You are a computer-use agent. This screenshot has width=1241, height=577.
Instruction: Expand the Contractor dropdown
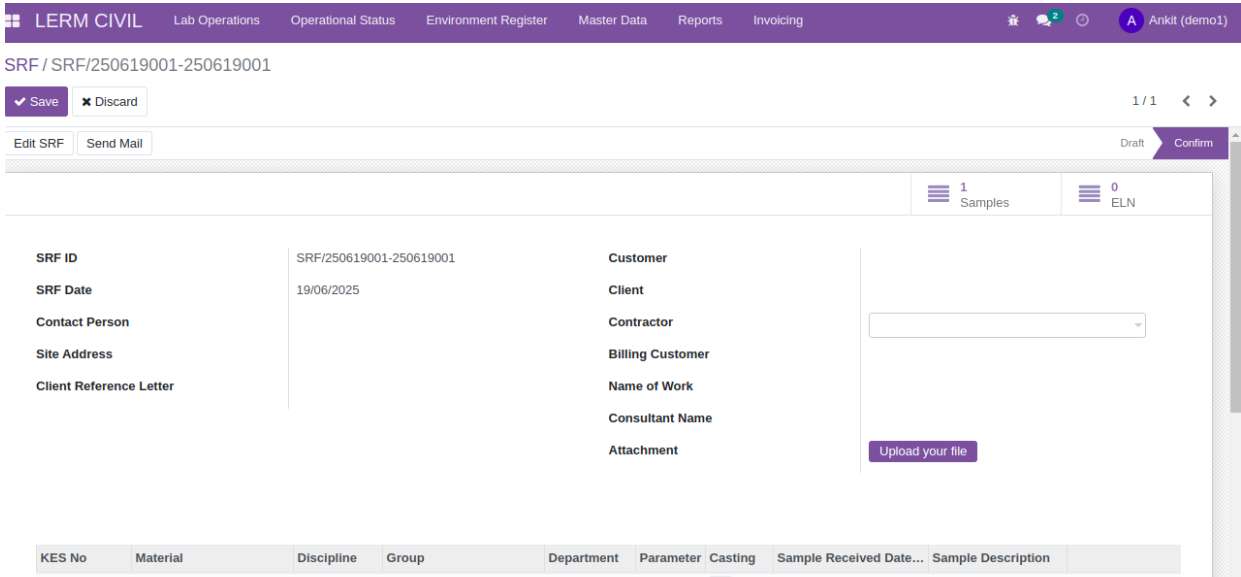1137,326
